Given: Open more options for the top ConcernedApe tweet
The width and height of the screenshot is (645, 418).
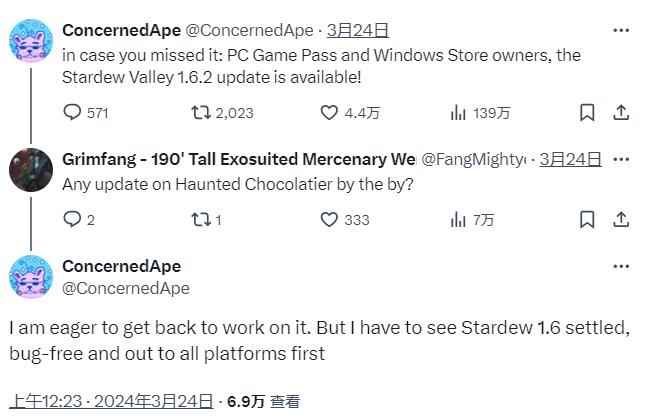Looking at the screenshot, I should point(621,30).
